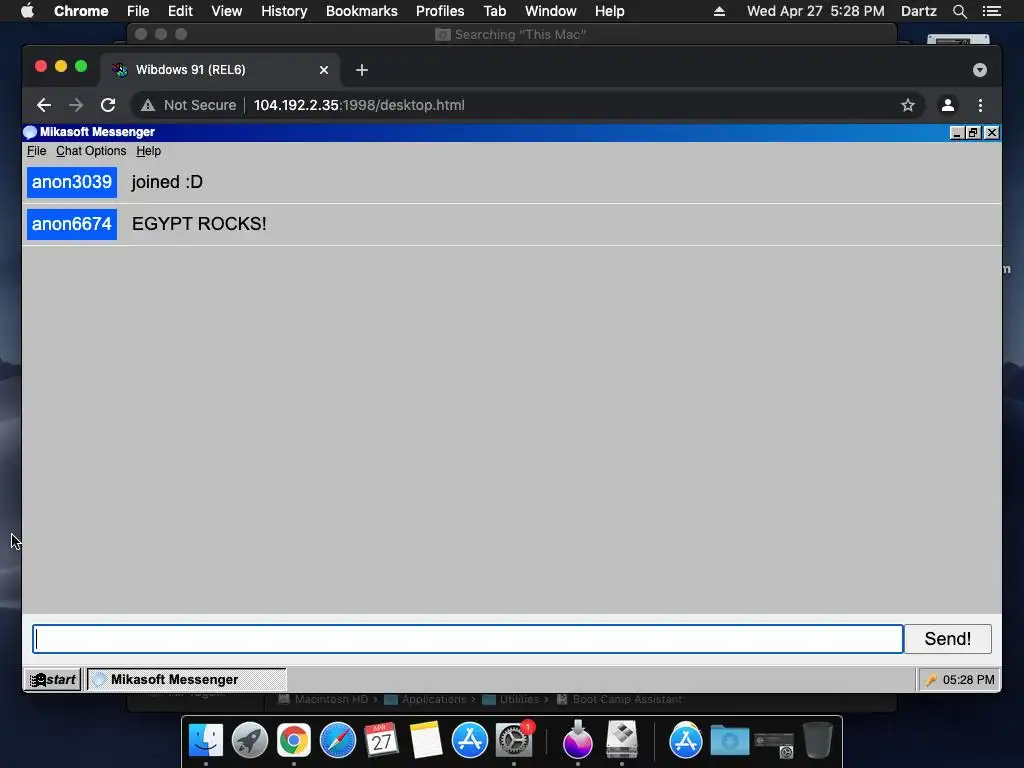Open disk utility drive icon near Trash
Image resolution: width=1024 pixels, height=768 pixels.
[774, 743]
